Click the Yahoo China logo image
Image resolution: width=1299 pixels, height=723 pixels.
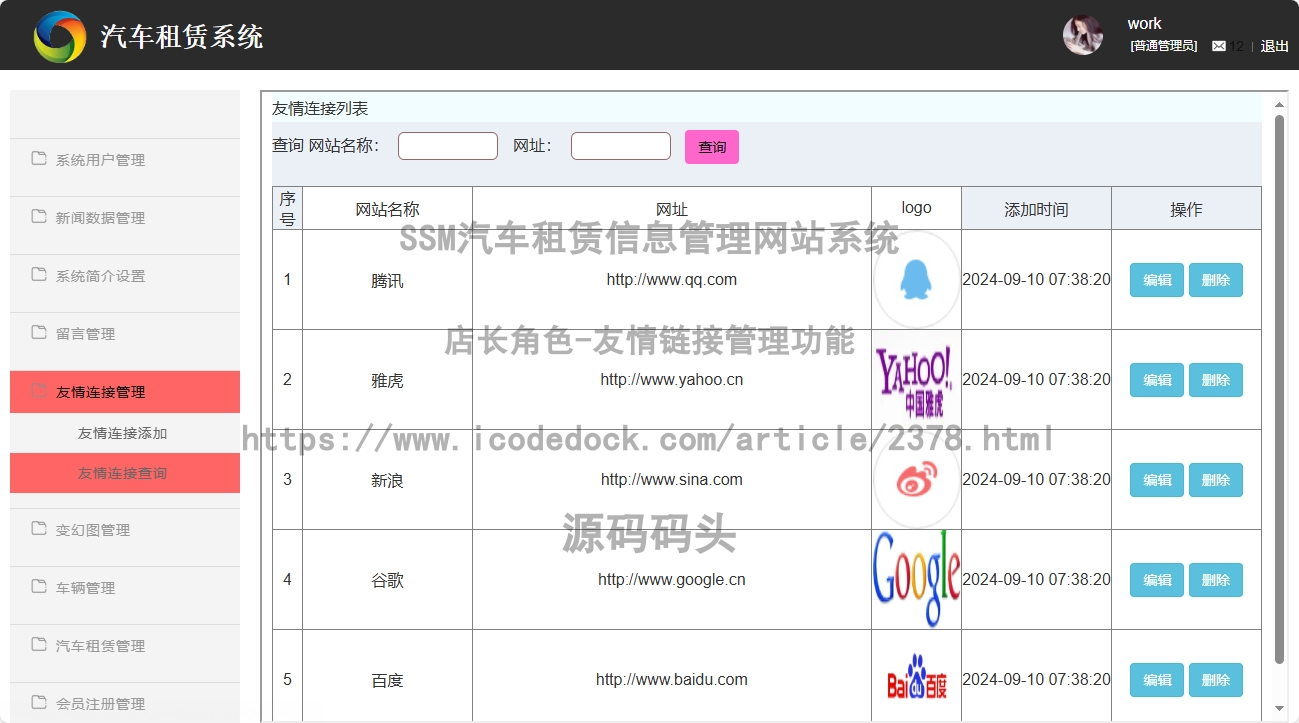pos(916,380)
